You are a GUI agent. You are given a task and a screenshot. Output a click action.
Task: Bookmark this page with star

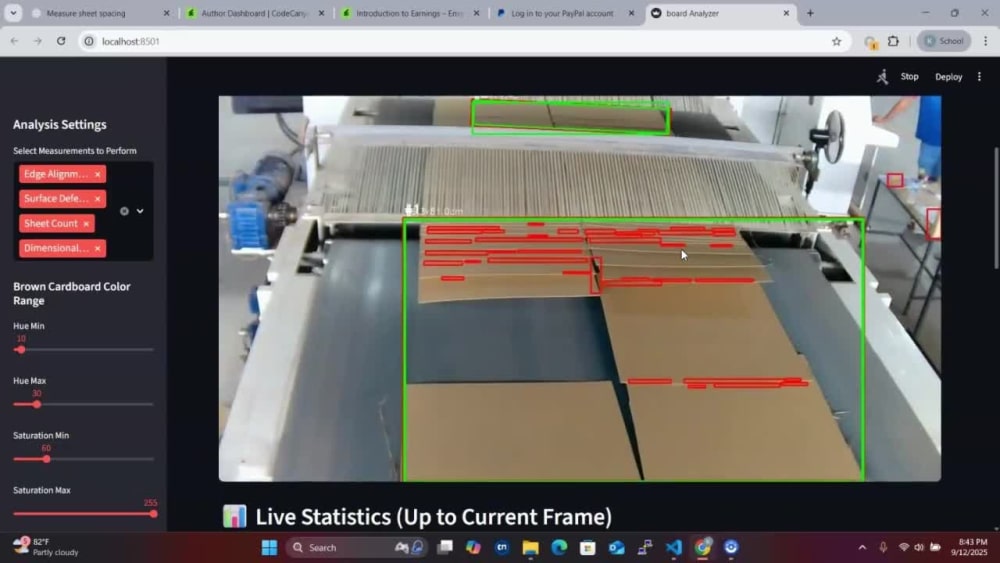pos(836,41)
